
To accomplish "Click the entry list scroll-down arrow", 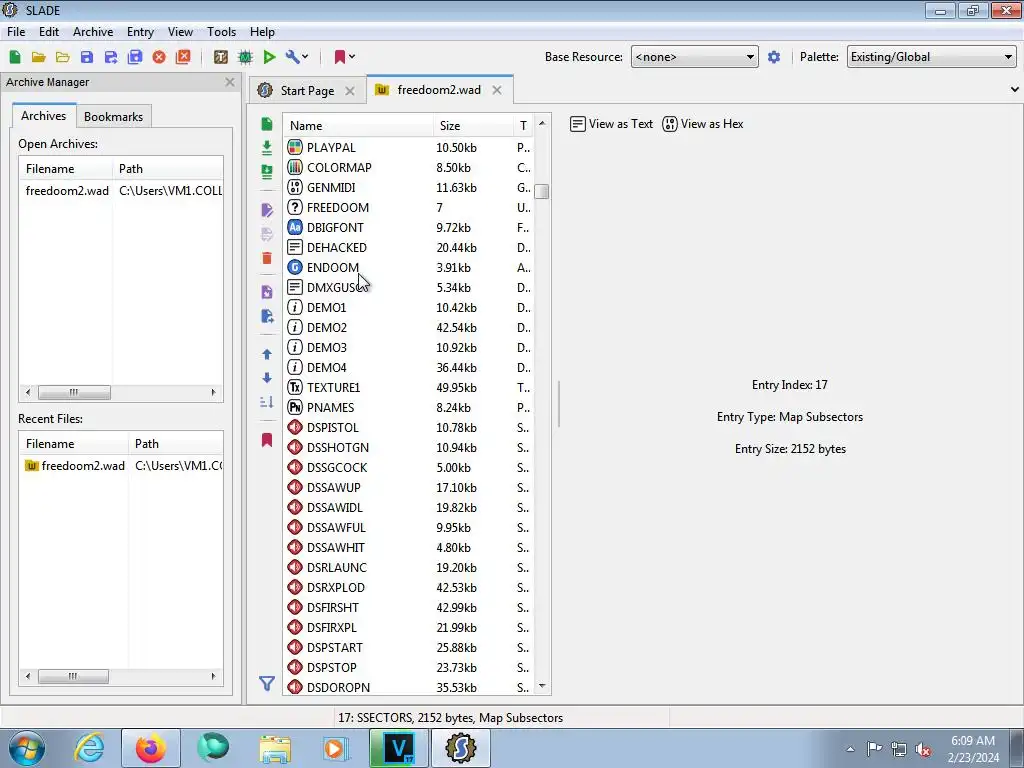I will point(541,686).
